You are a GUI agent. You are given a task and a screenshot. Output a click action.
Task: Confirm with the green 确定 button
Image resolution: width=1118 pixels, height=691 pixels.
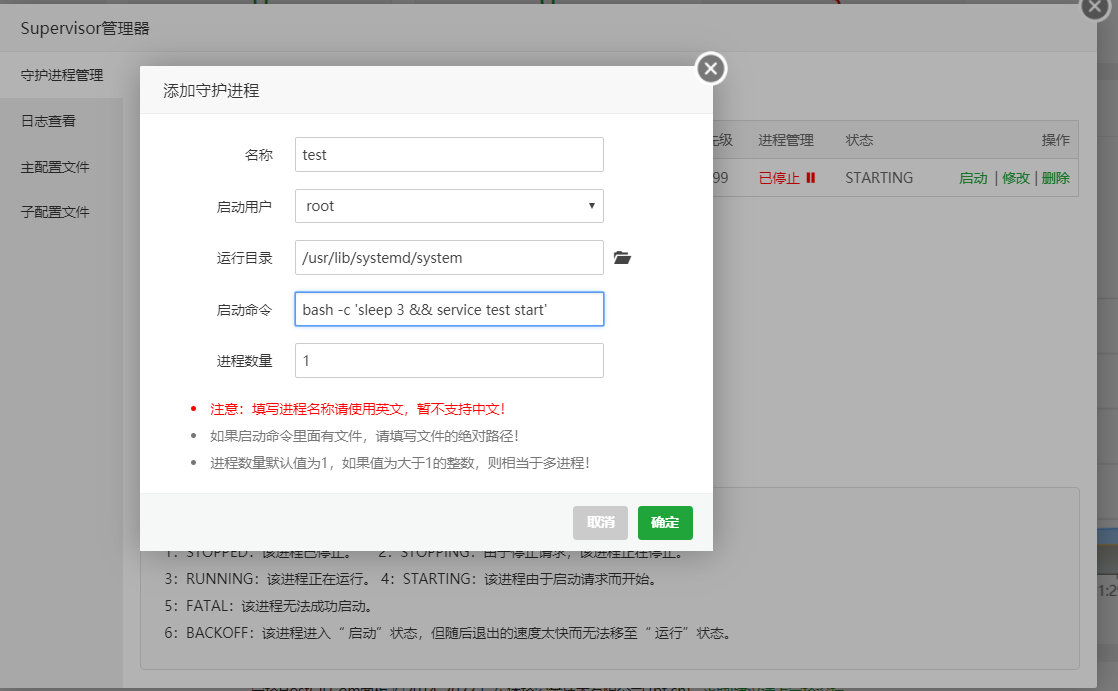[x=665, y=523]
